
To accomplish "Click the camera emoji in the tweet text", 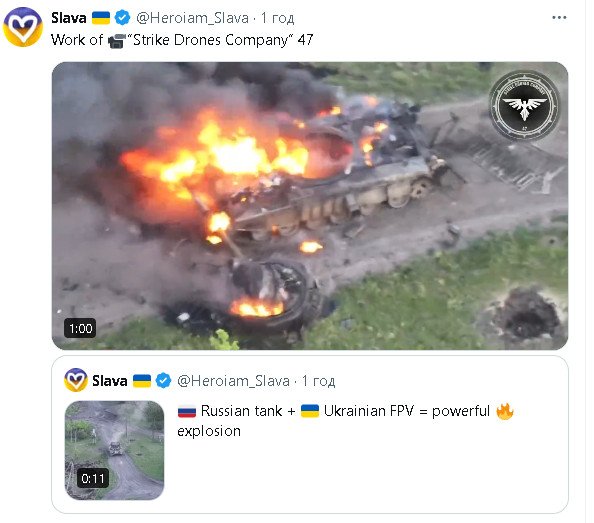I will tap(117, 41).
